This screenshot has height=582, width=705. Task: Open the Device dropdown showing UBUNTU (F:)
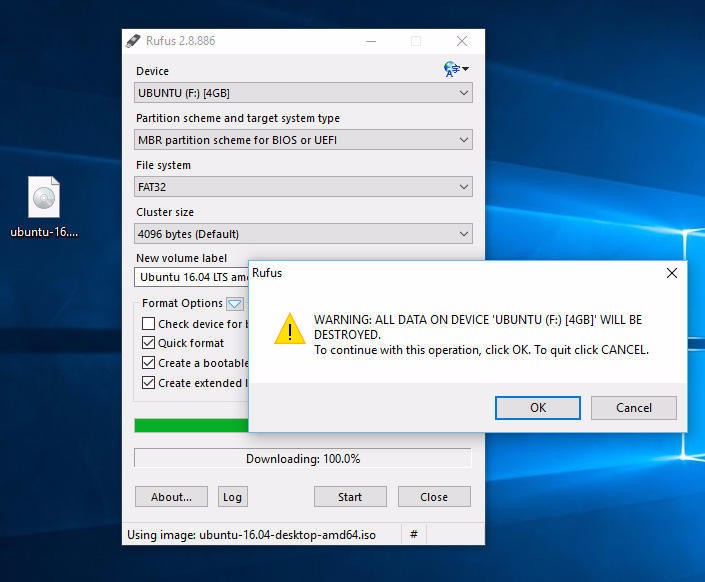click(303, 93)
